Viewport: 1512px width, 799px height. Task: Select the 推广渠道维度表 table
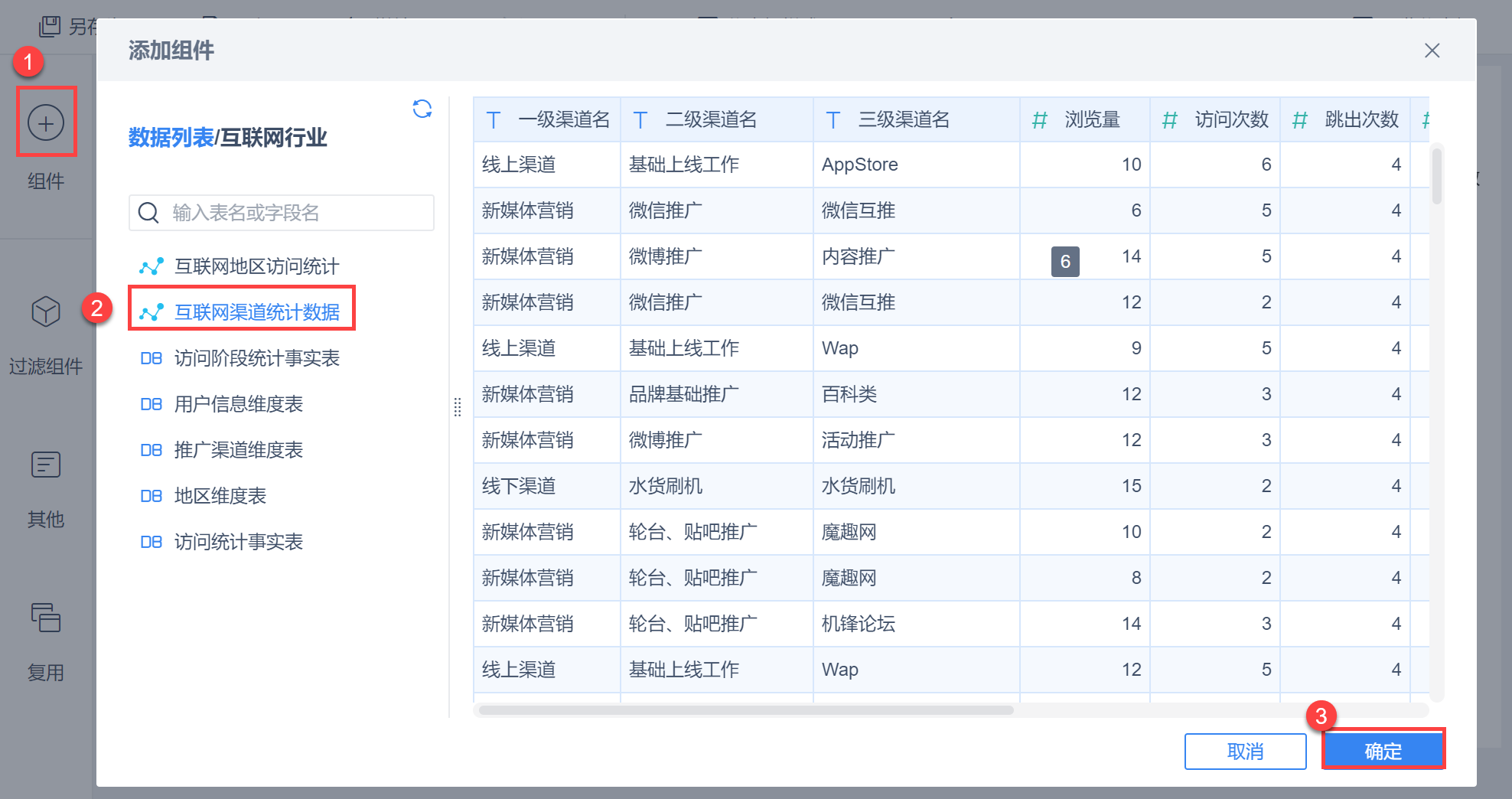238,450
